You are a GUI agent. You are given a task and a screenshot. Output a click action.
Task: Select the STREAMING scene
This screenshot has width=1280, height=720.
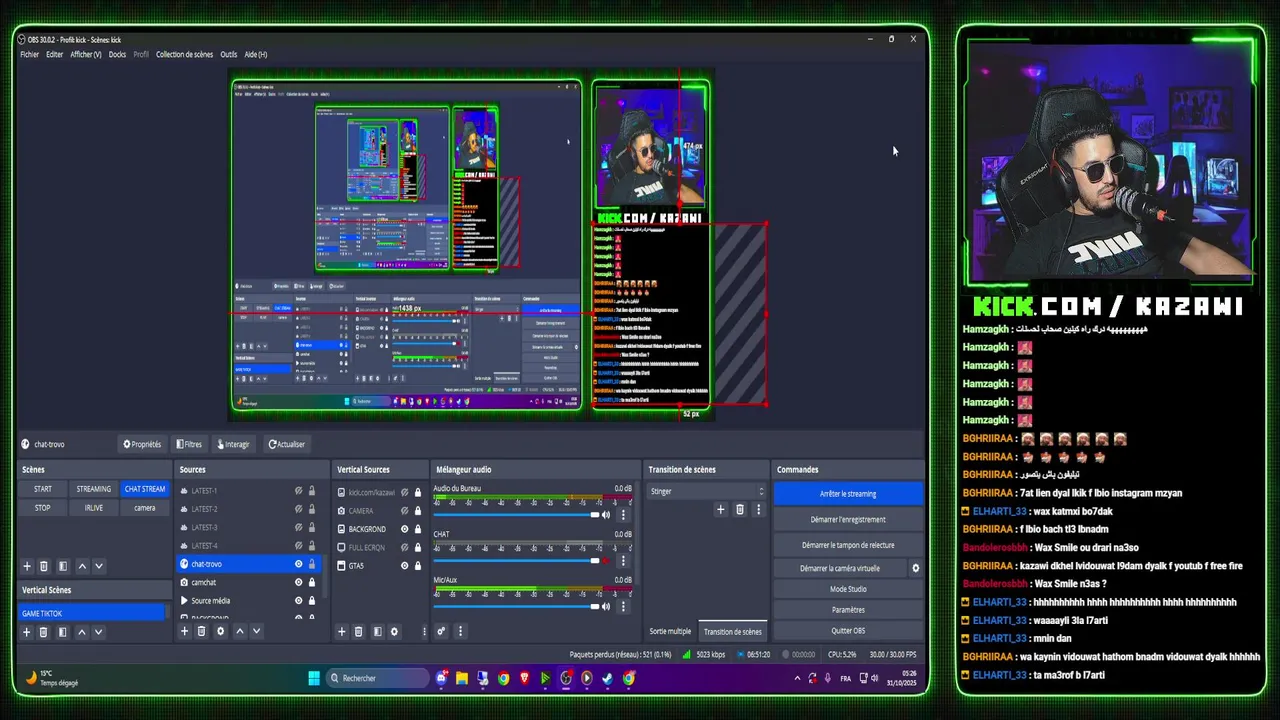94,489
